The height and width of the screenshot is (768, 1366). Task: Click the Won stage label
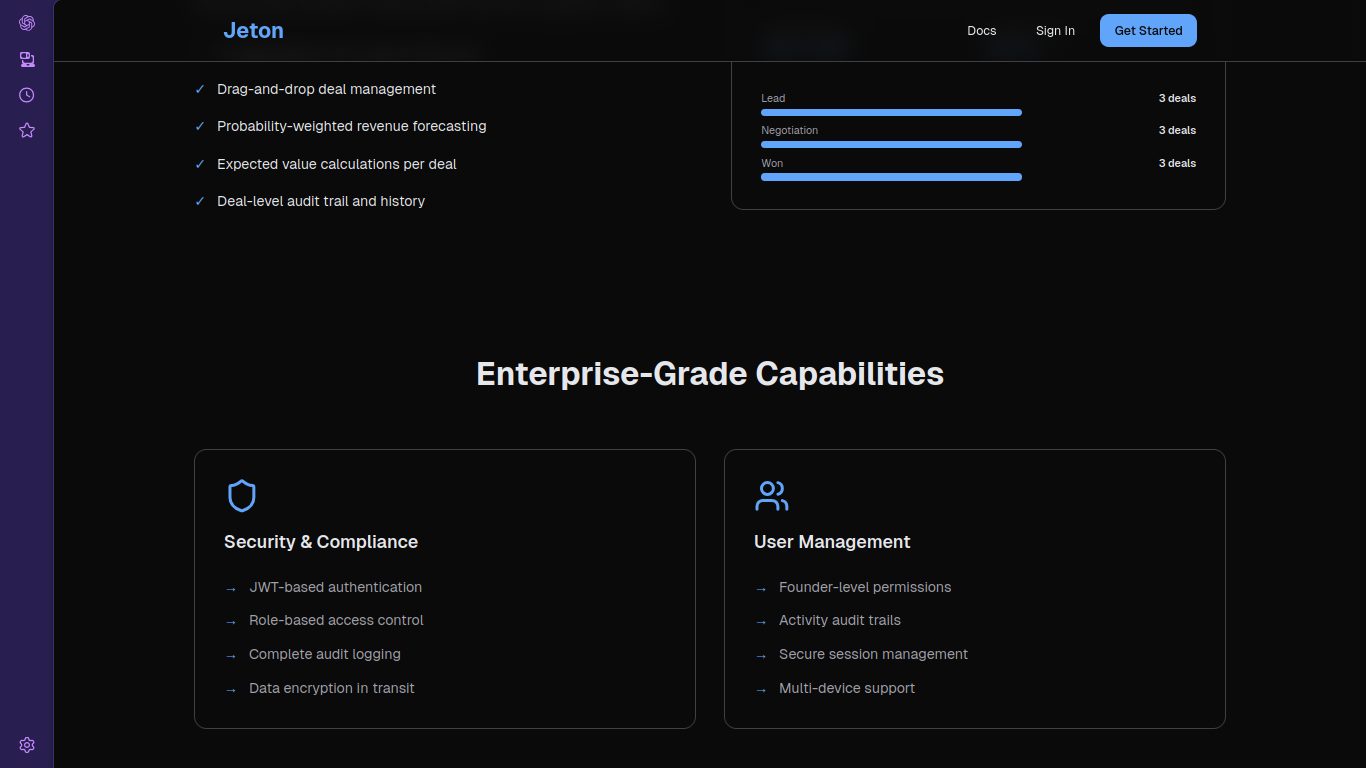772,163
